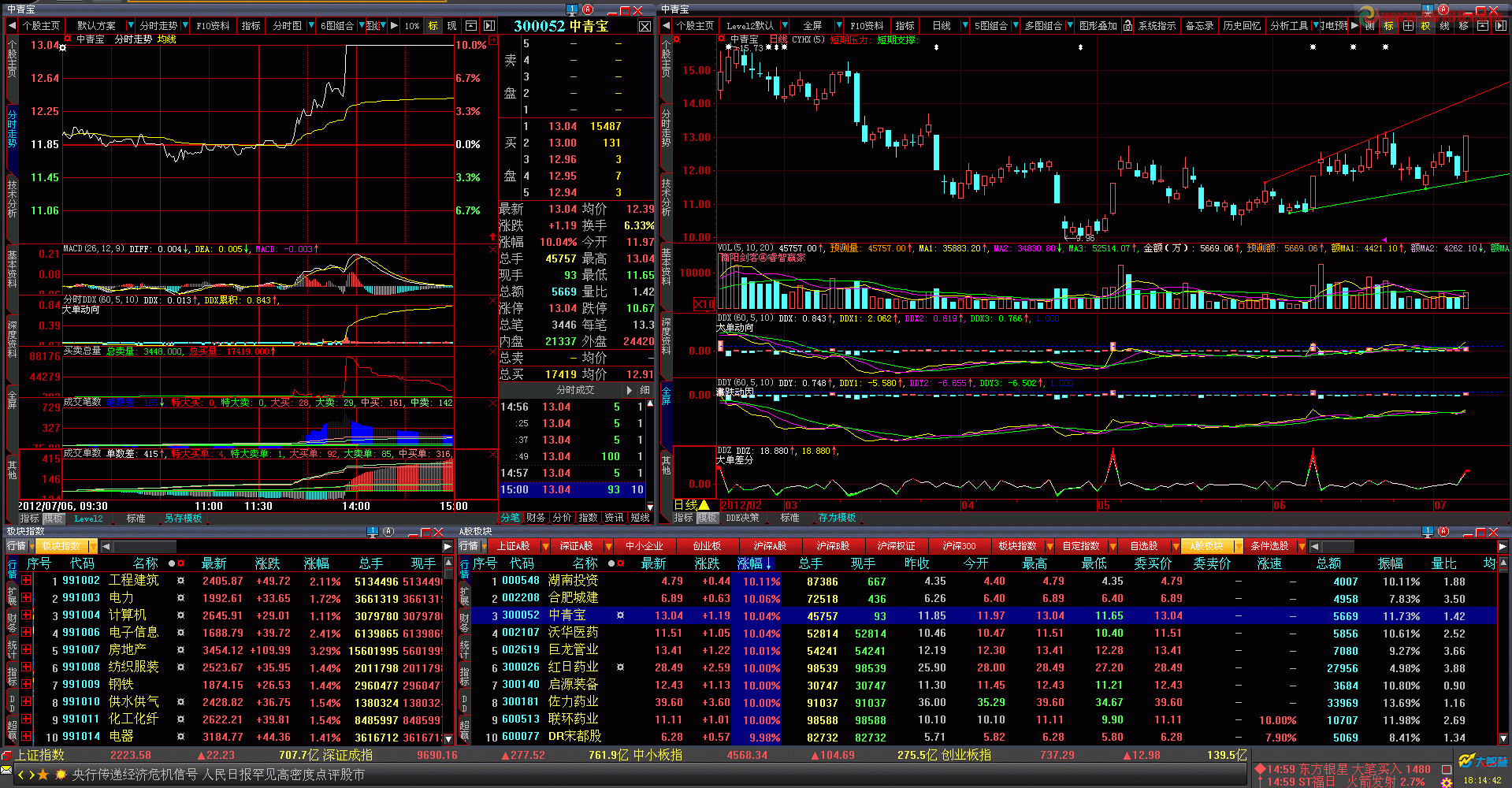Click 另存模板 in left chart footer
This screenshot has height=788, width=1512.
(x=184, y=519)
